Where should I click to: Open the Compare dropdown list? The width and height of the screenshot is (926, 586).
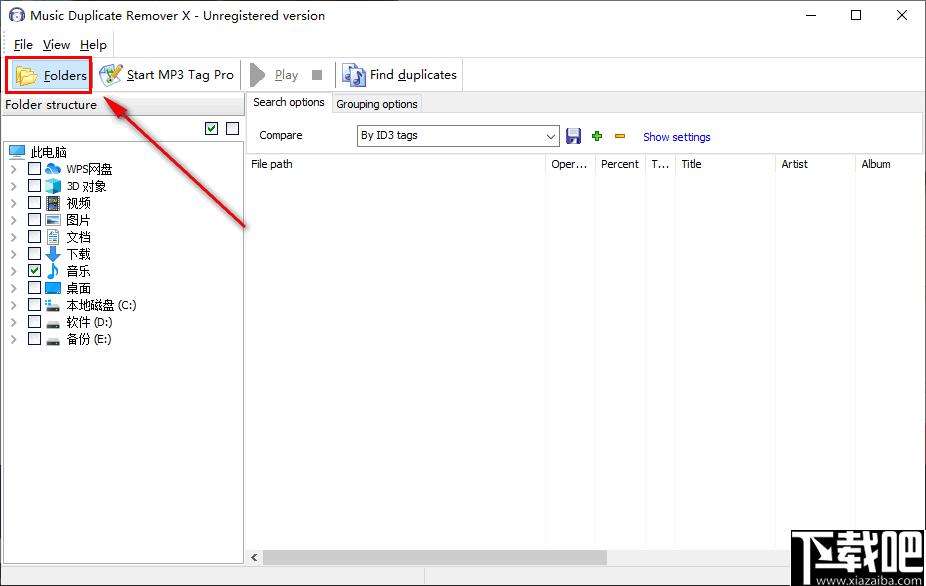pyautogui.click(x=551, y=136)
